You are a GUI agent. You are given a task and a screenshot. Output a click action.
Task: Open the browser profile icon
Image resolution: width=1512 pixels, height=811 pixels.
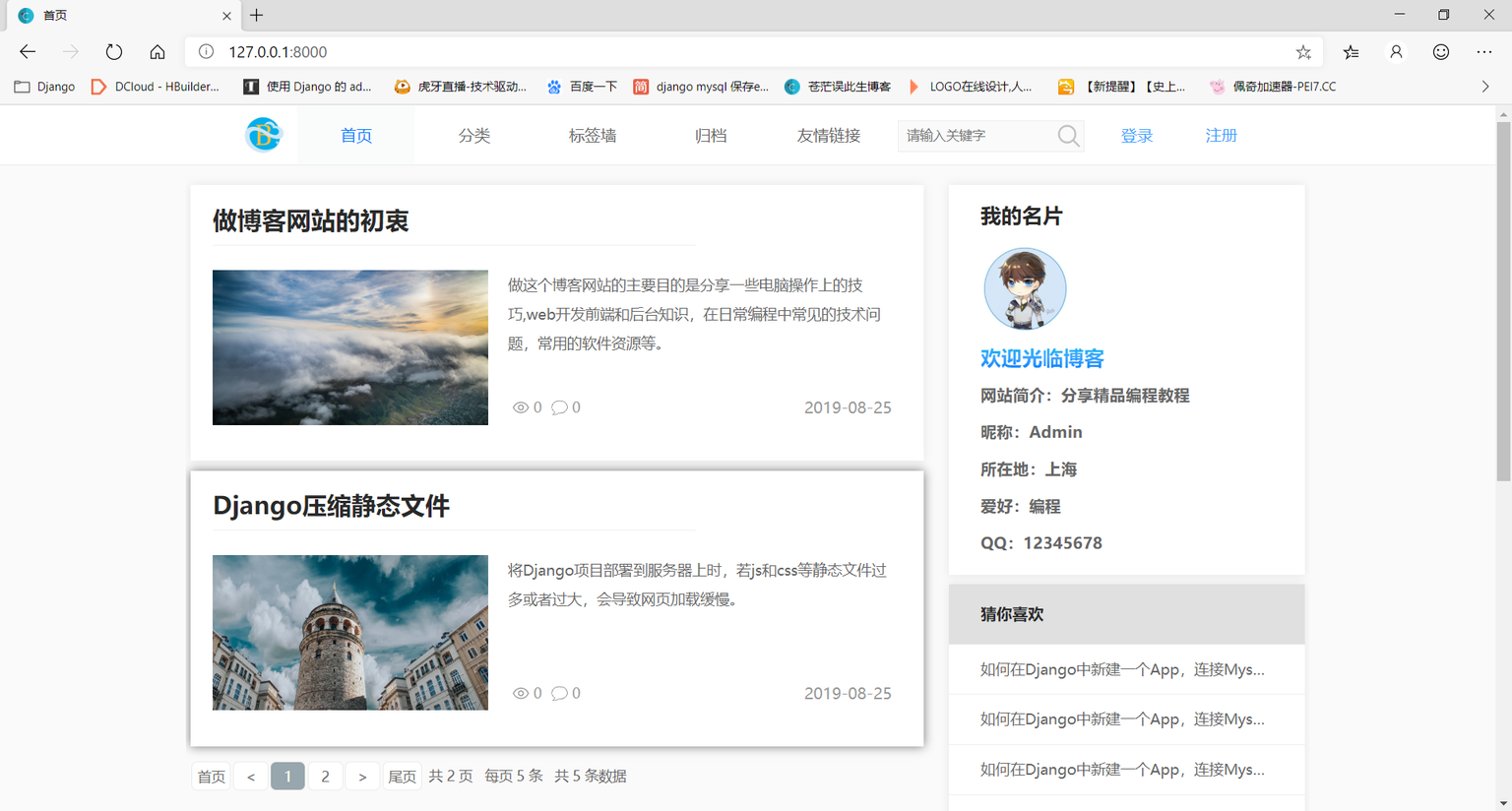point(1396,52)
